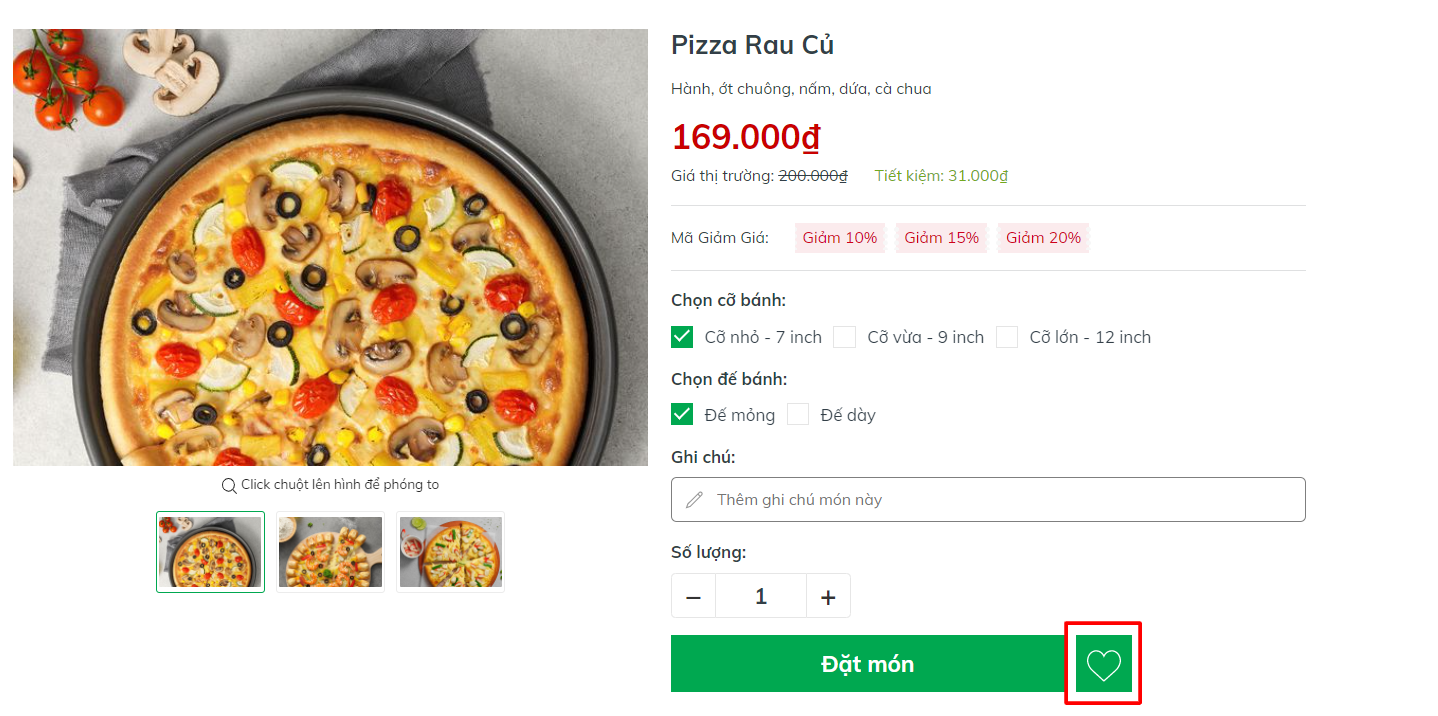The image size is (1438, 716).
Task: Select the third pizza thumbnail
Action: click(450, 551)
